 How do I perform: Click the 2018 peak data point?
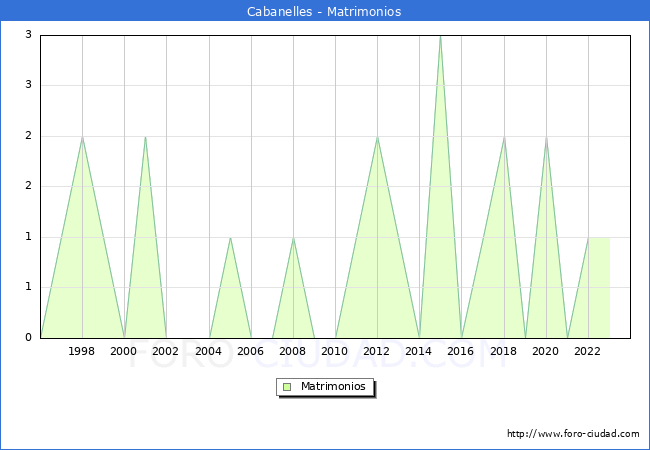pyautogui.click(x=504, y=137)
